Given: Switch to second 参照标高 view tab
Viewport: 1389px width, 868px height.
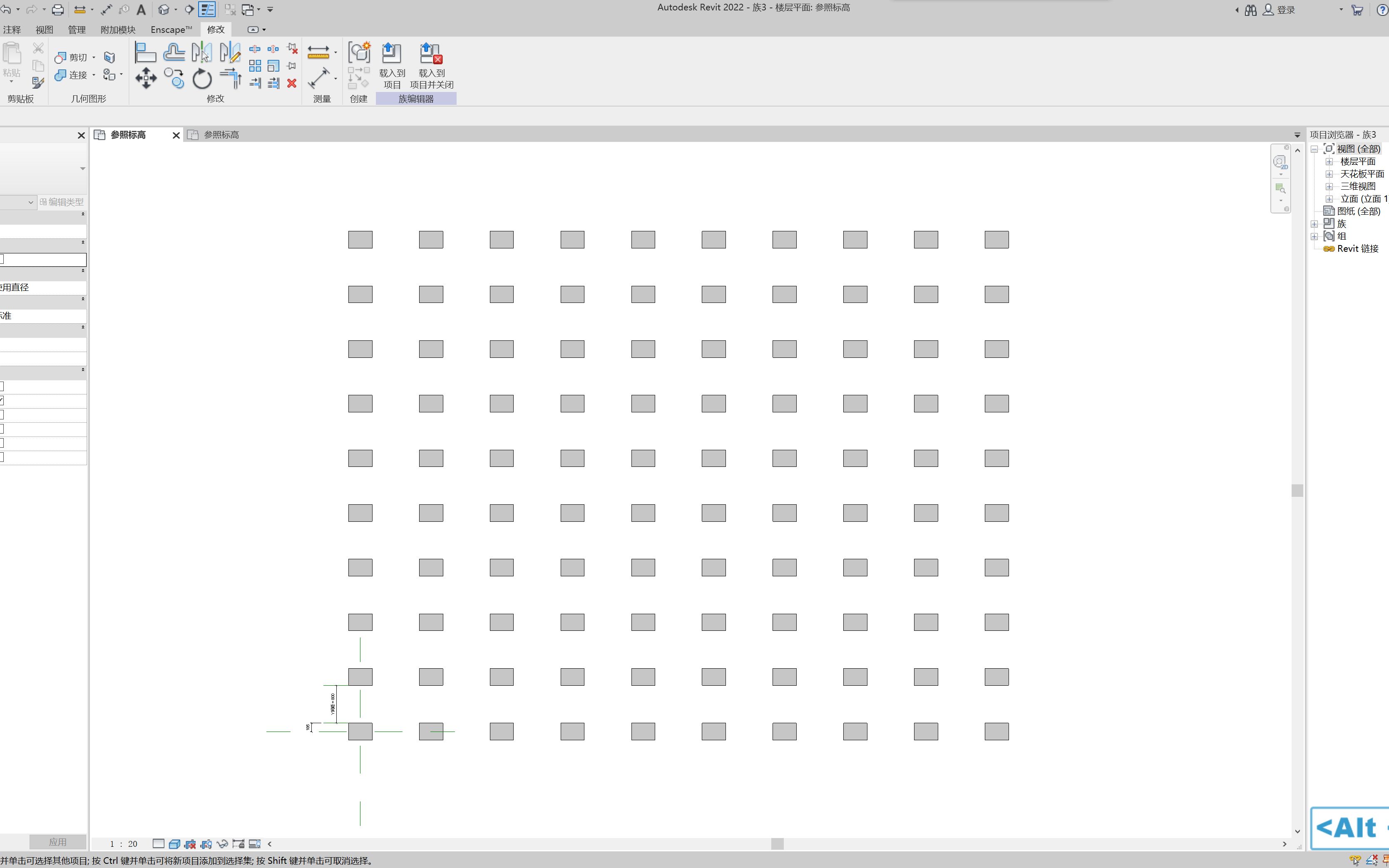Looking at the screenshot, I should pos(221,135).
